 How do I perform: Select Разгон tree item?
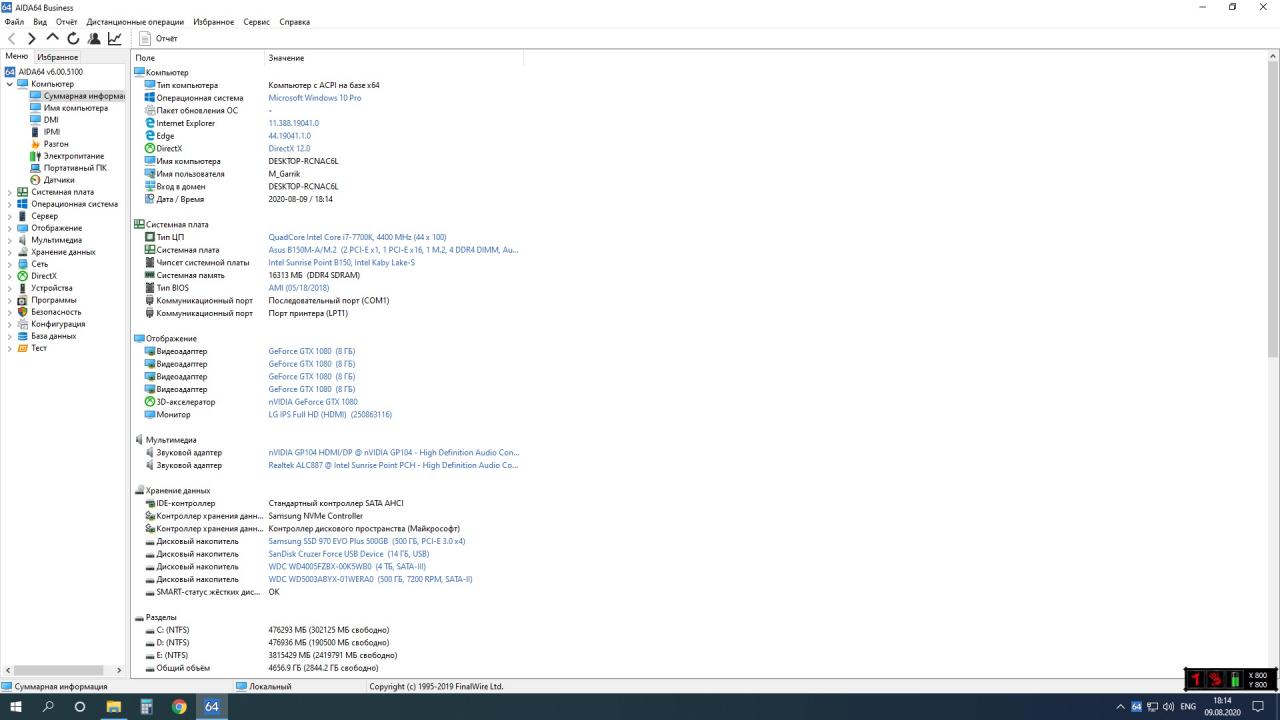(x=56, y=144)
